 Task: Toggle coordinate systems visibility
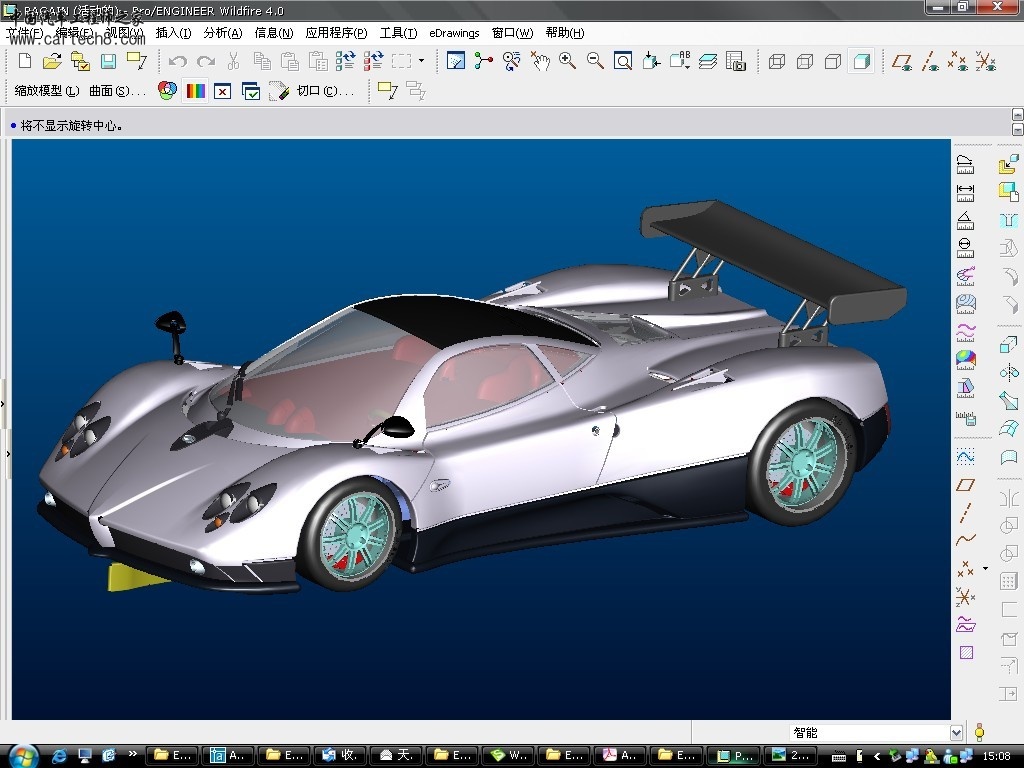coord(986,61)
